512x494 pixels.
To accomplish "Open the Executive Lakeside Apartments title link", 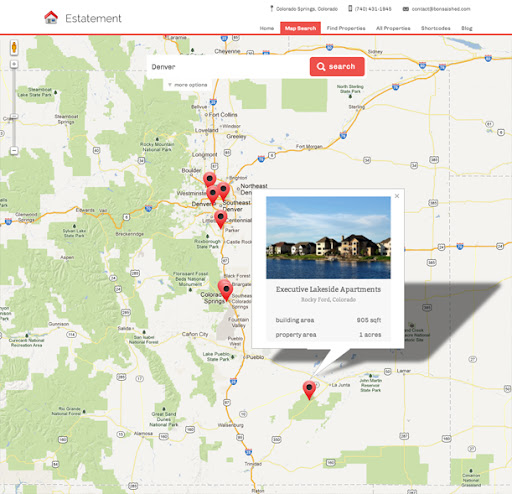I will tap(328, 289).
